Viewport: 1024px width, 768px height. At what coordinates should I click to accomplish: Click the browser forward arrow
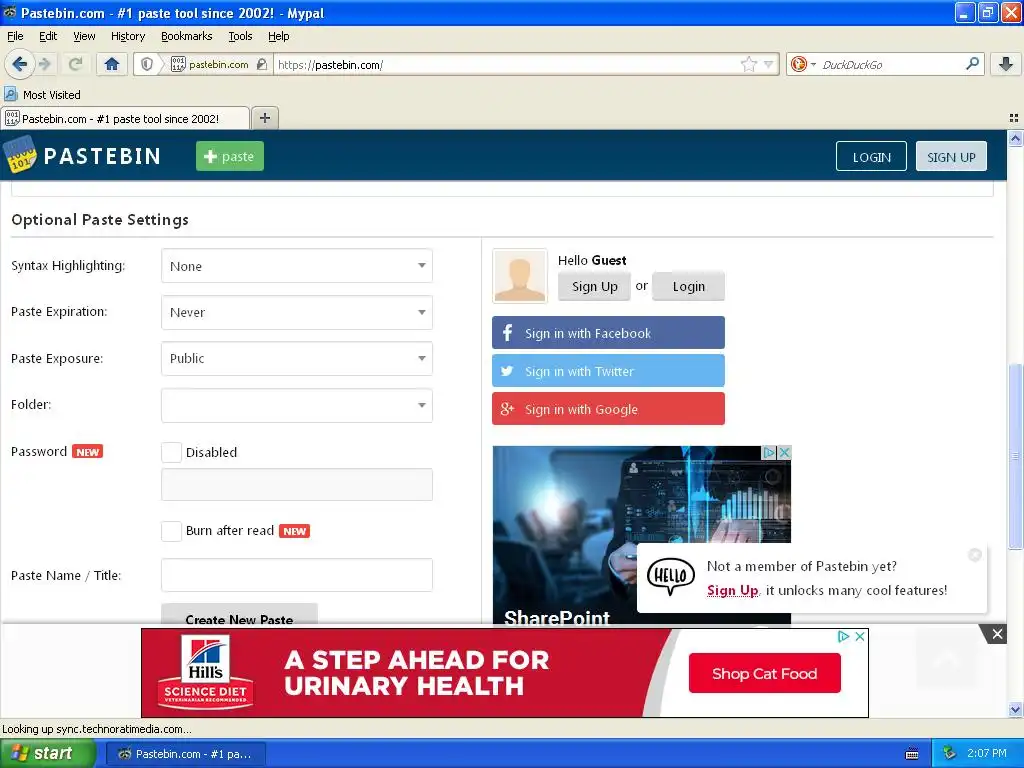coord(45,64)
